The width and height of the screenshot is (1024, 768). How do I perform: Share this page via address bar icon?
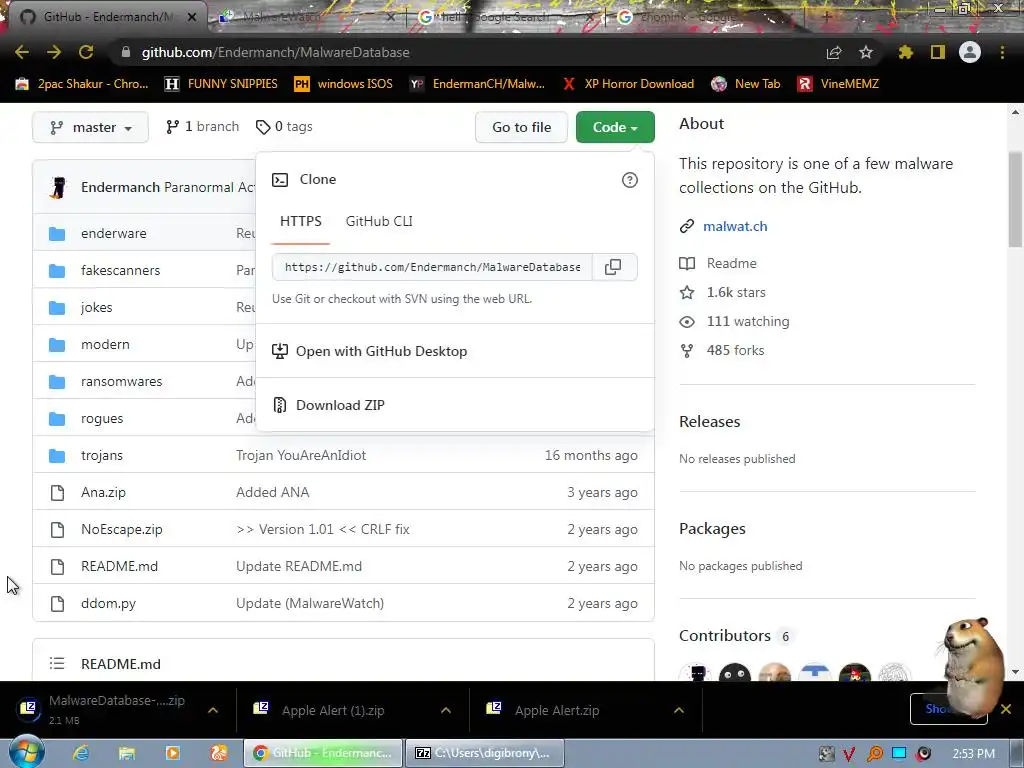tap(834, 53)
